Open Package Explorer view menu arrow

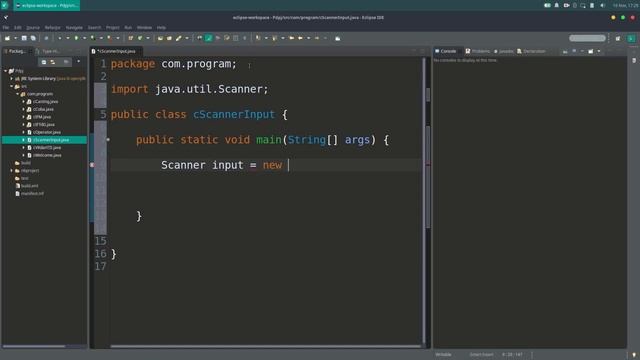[78, 62]
